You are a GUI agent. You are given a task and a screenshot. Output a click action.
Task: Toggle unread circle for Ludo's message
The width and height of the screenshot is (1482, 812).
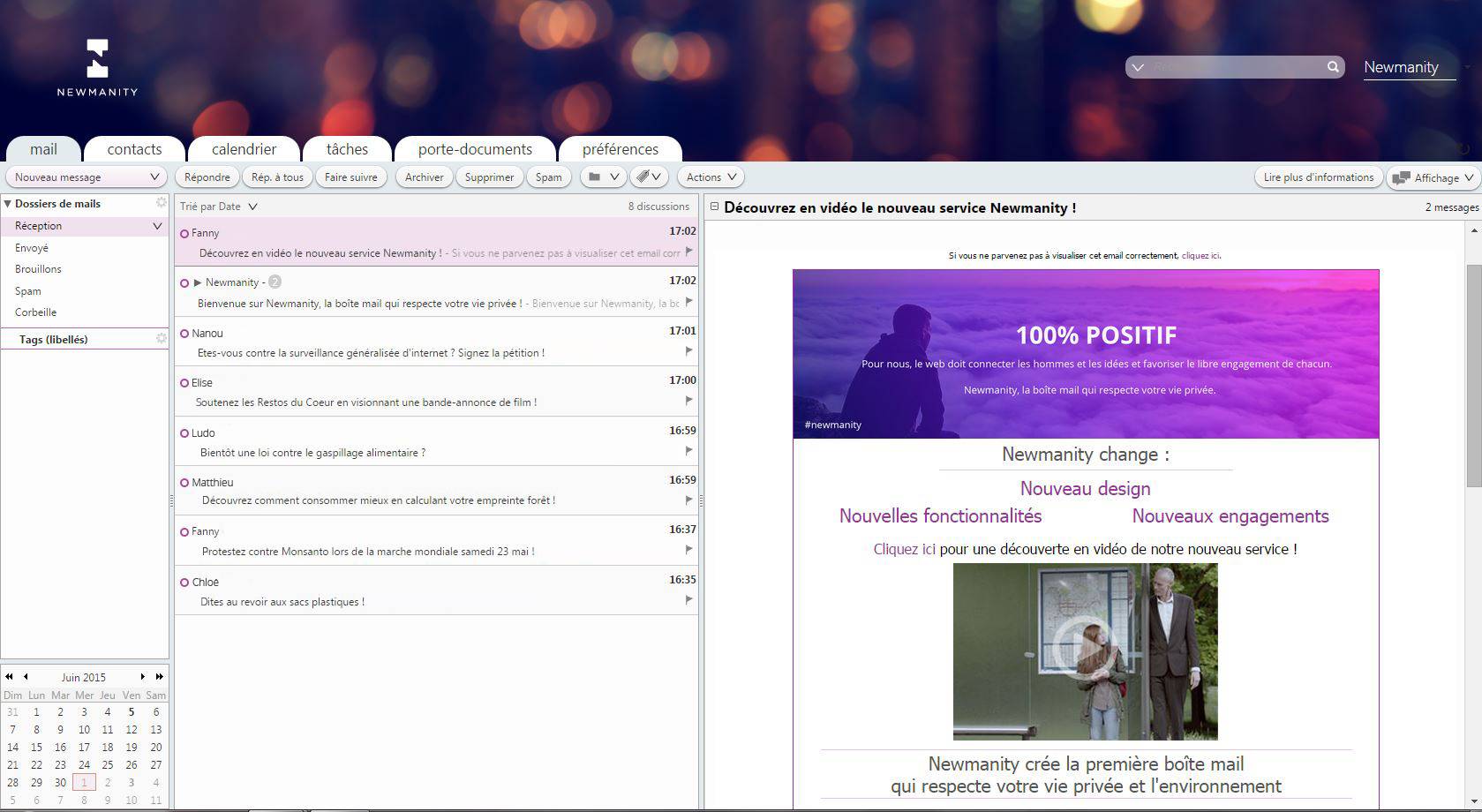coord(184,433)
